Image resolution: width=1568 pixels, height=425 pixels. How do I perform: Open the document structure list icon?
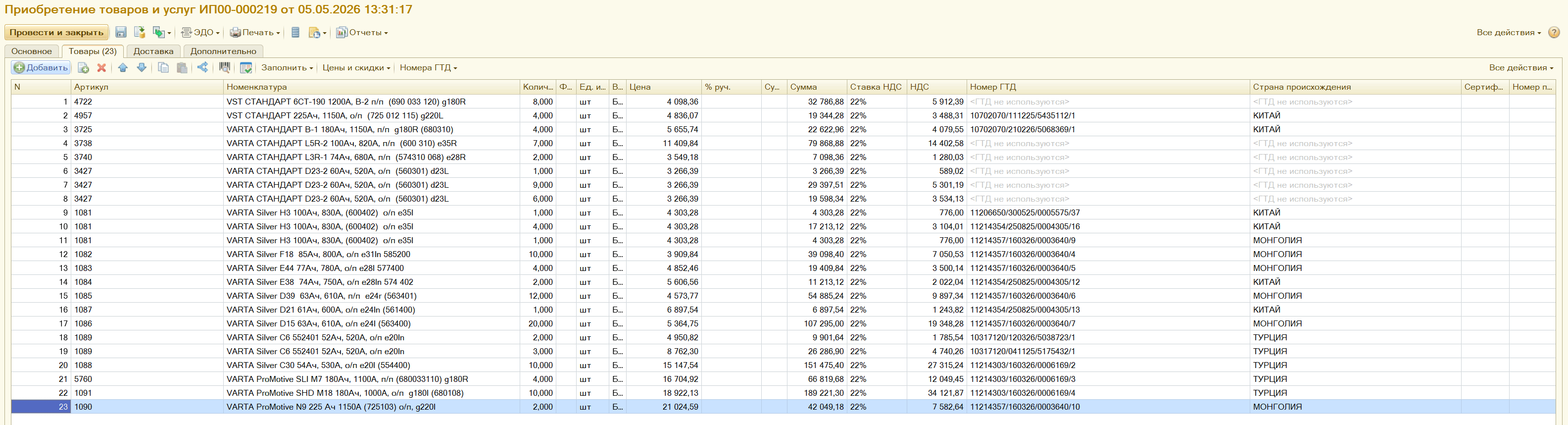tap(295, 32)
